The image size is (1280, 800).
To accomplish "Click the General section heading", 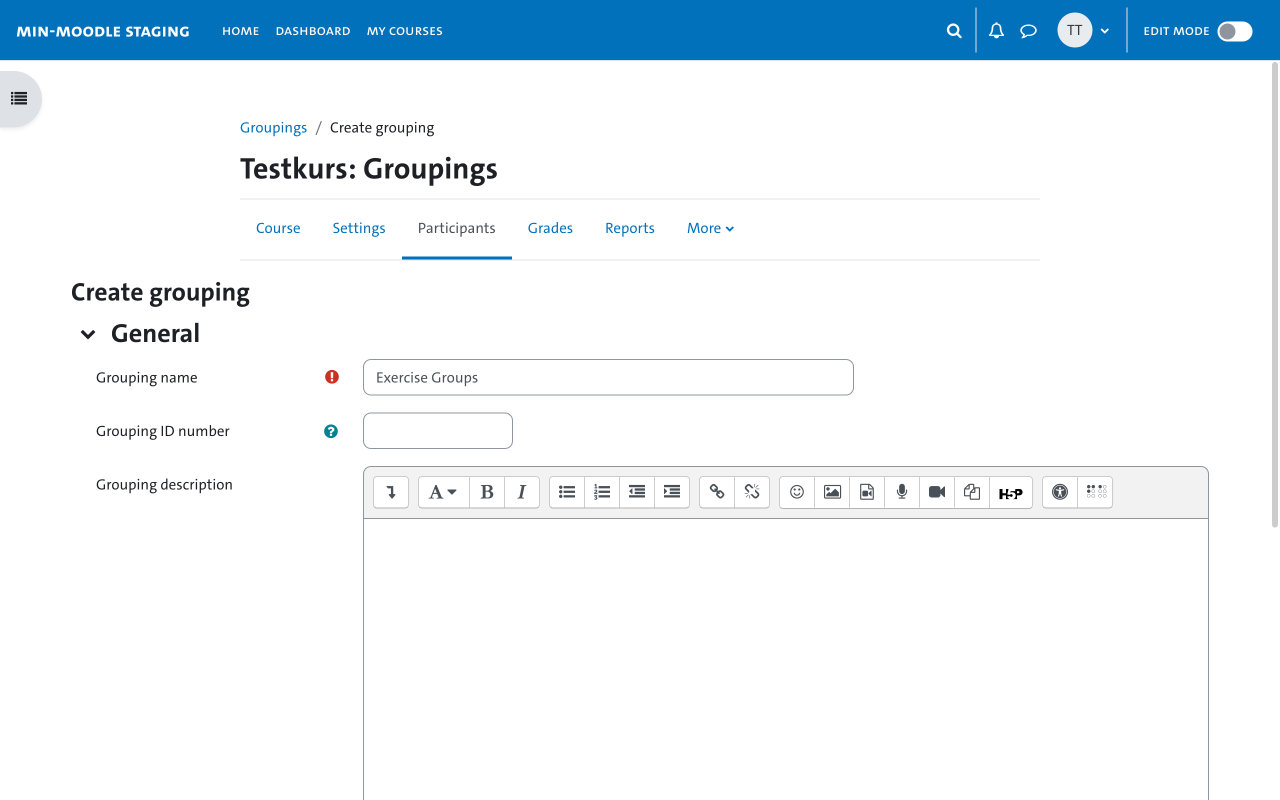I will (155, 333).
